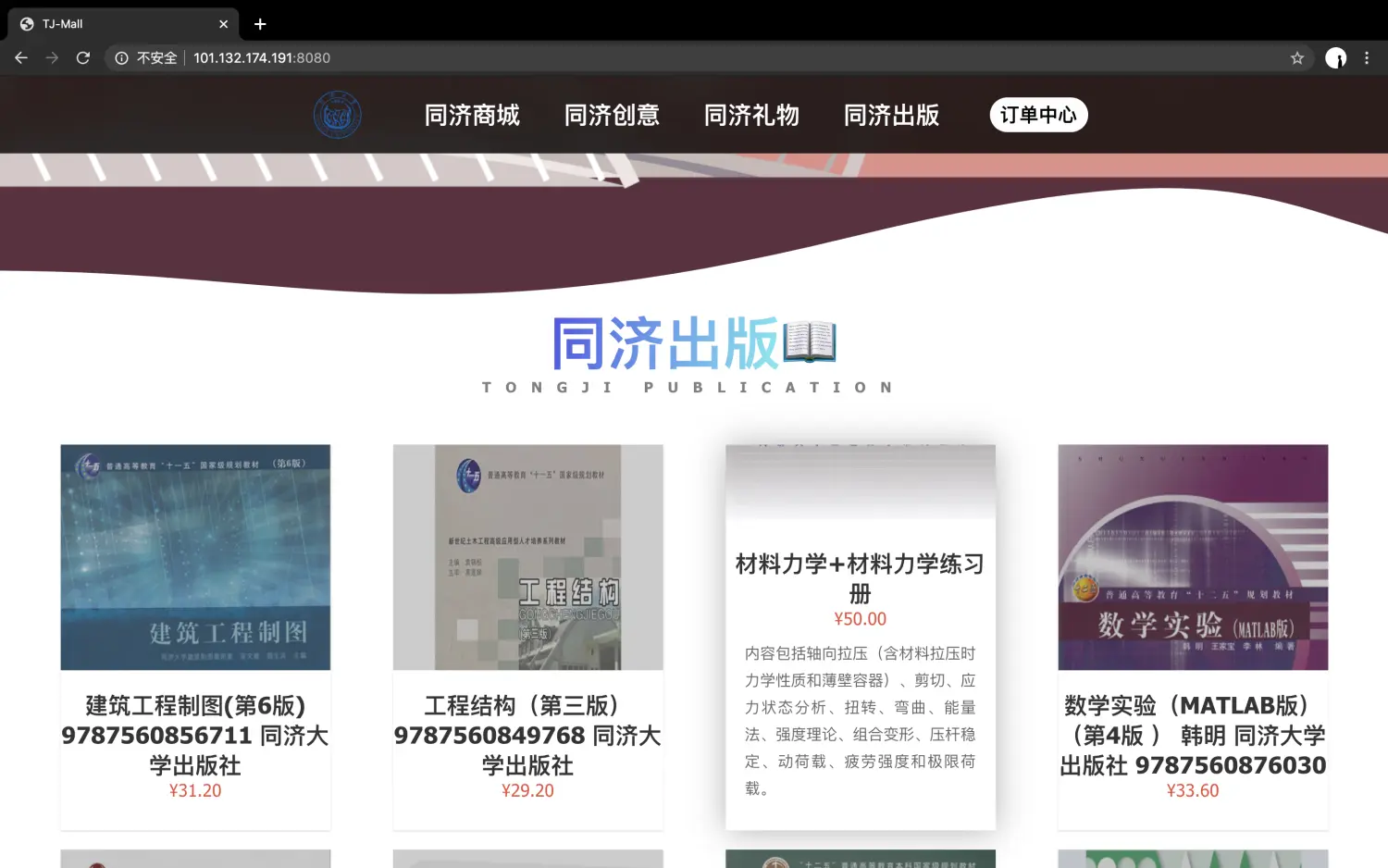Open 同济创意 navigation item
This screenshot has height=868, width=1388.
[x=612, y=115]
